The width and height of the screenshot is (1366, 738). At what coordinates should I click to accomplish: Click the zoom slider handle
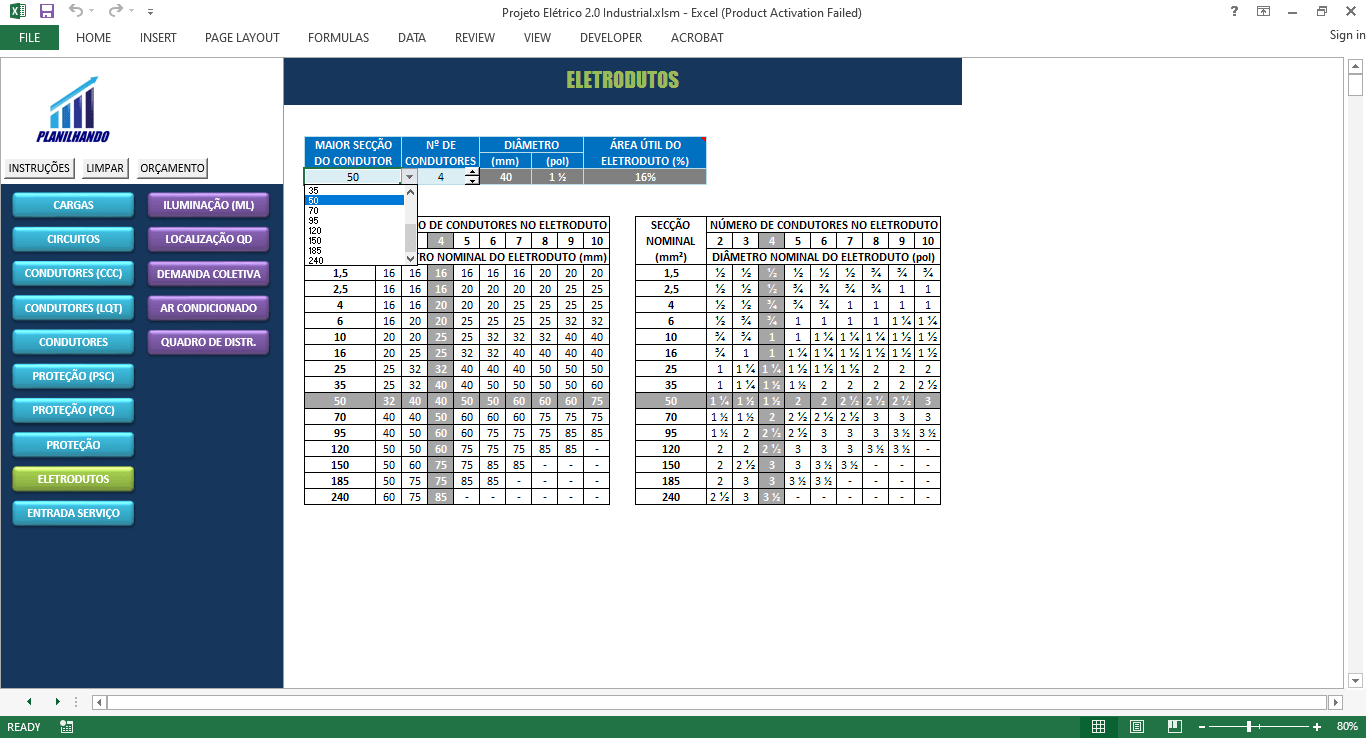point(1249,727)
